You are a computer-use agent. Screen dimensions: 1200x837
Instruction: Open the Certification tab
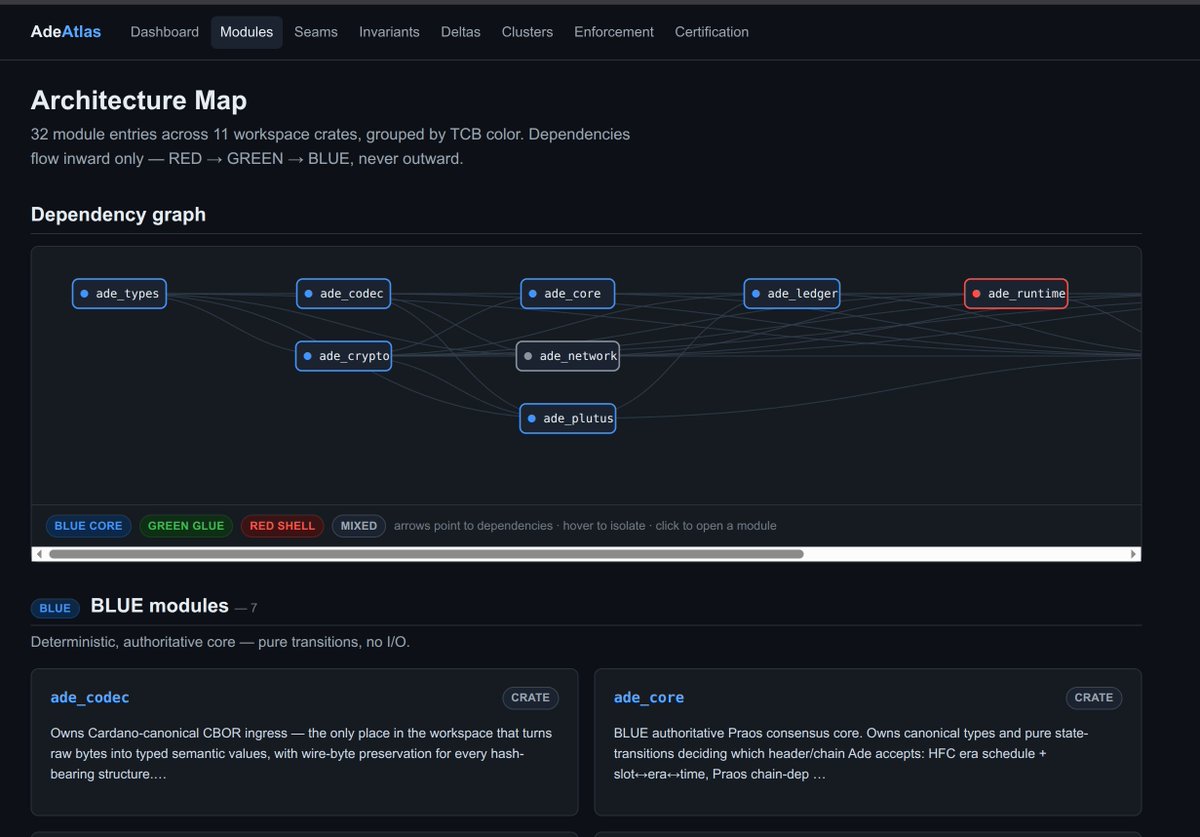pyautogui.click(x=712, y=32)
